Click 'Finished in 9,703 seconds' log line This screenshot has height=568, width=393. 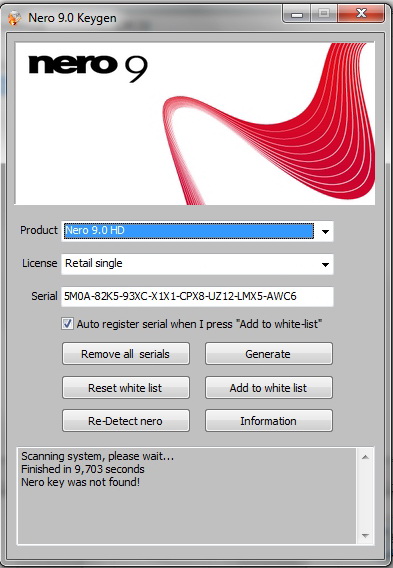pyautogui.click(x=83, y=469)
